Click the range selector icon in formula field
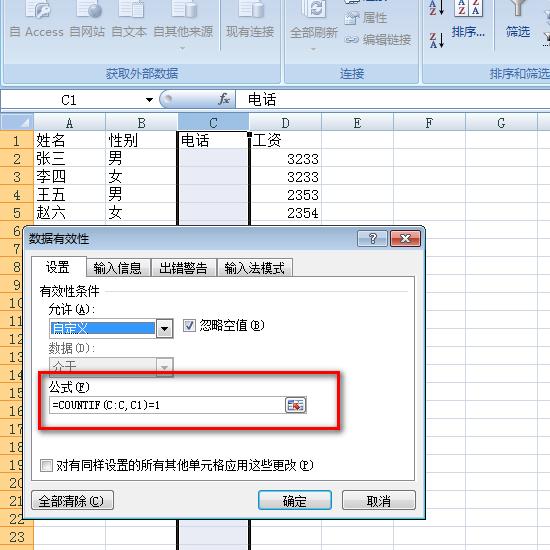 pyautogui.click(x=296, y=405)
